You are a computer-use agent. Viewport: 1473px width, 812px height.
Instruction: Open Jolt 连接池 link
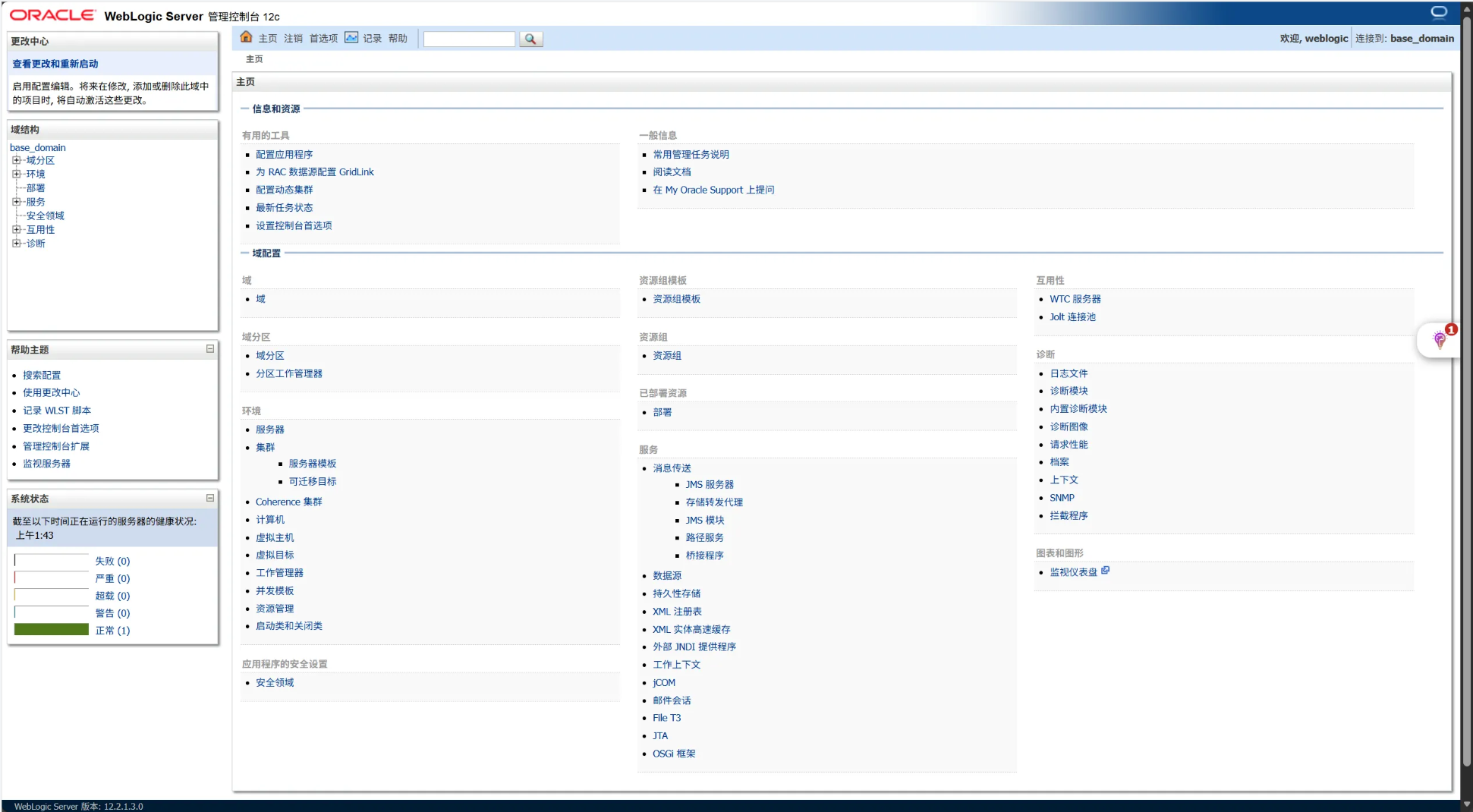[1072, 317]
